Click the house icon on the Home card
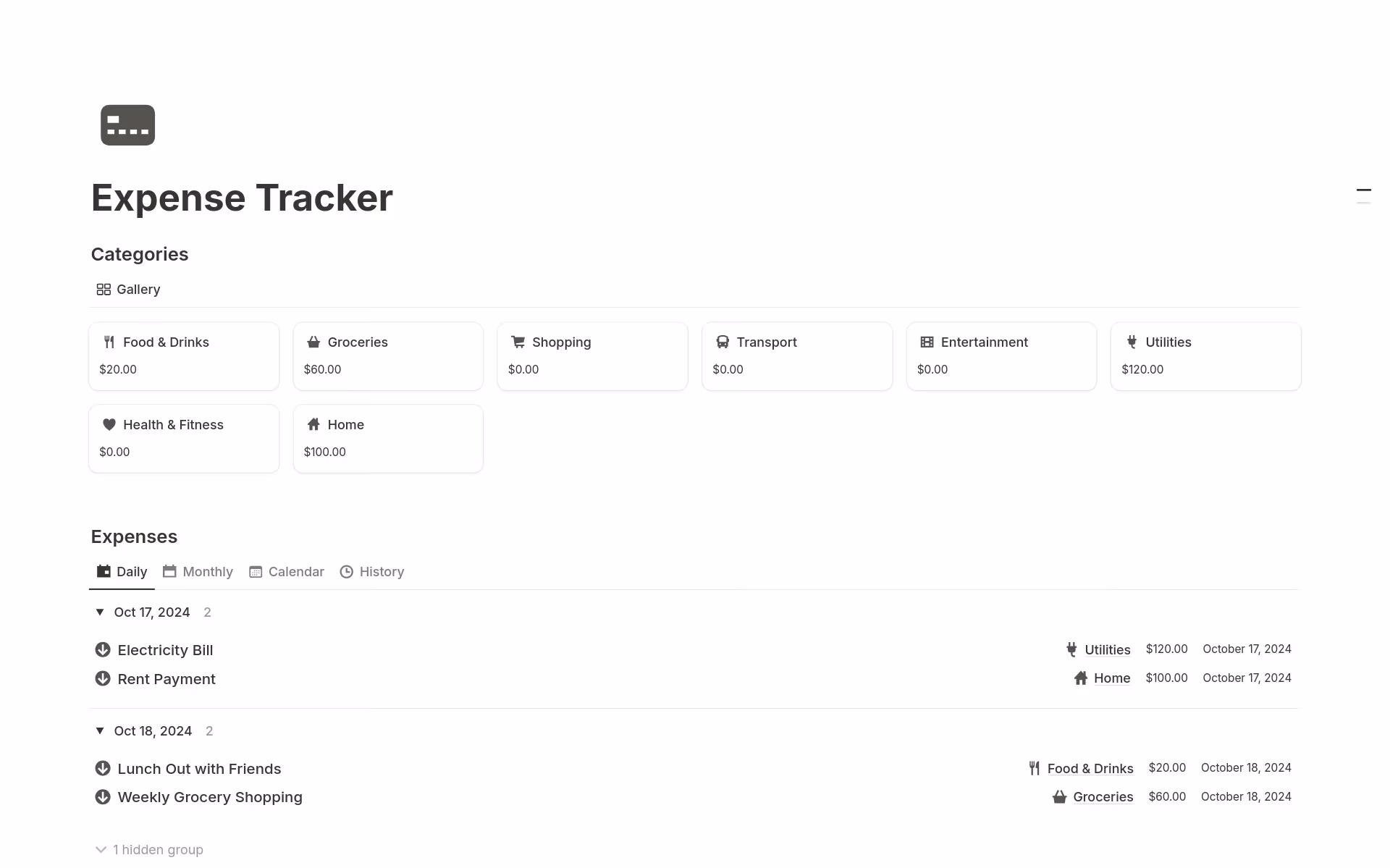Image resolution: width=1390 pixels, height=868 pixels. coord(313,424)
